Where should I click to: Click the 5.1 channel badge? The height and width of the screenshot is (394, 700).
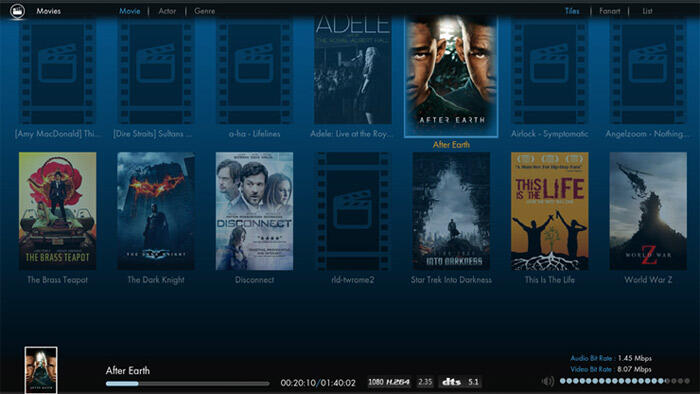click(473, 382)
